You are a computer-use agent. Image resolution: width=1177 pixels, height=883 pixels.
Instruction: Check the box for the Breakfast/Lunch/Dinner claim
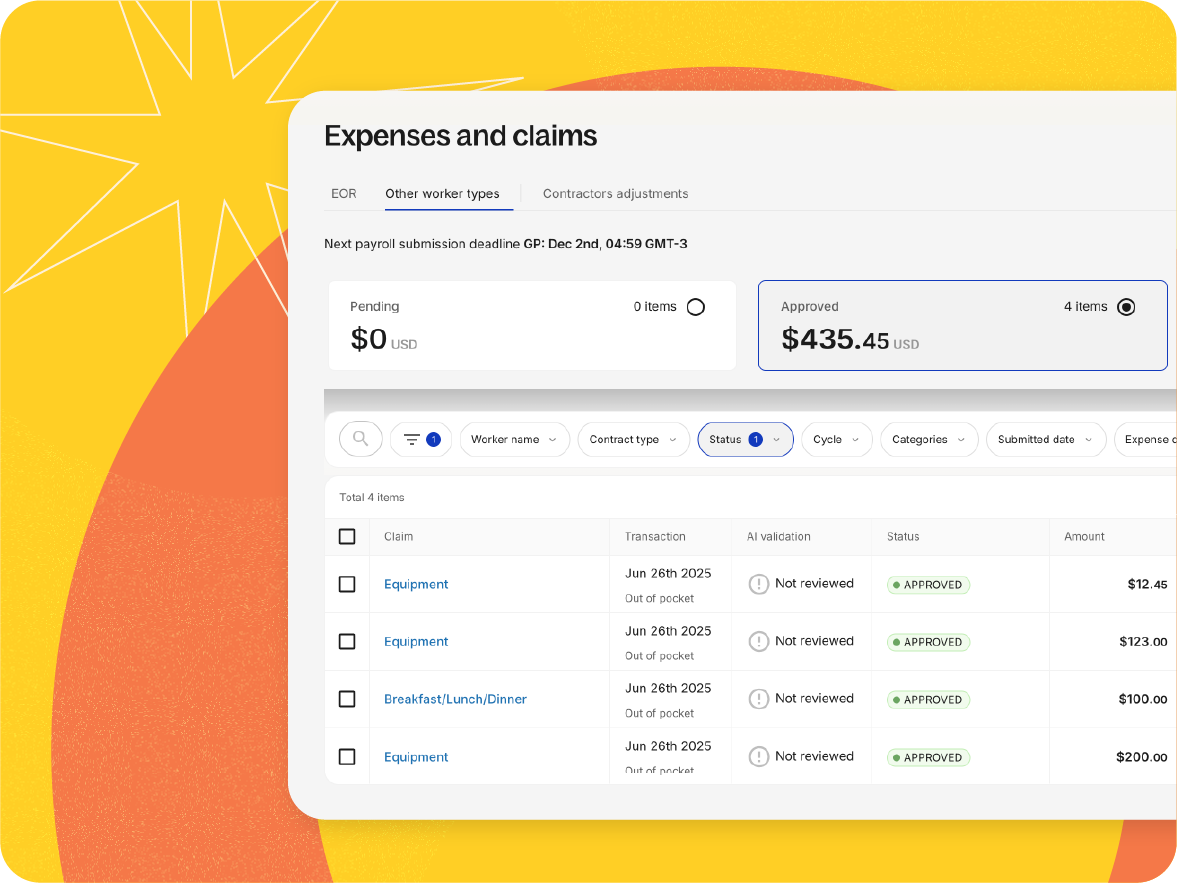tap(347, 699)
